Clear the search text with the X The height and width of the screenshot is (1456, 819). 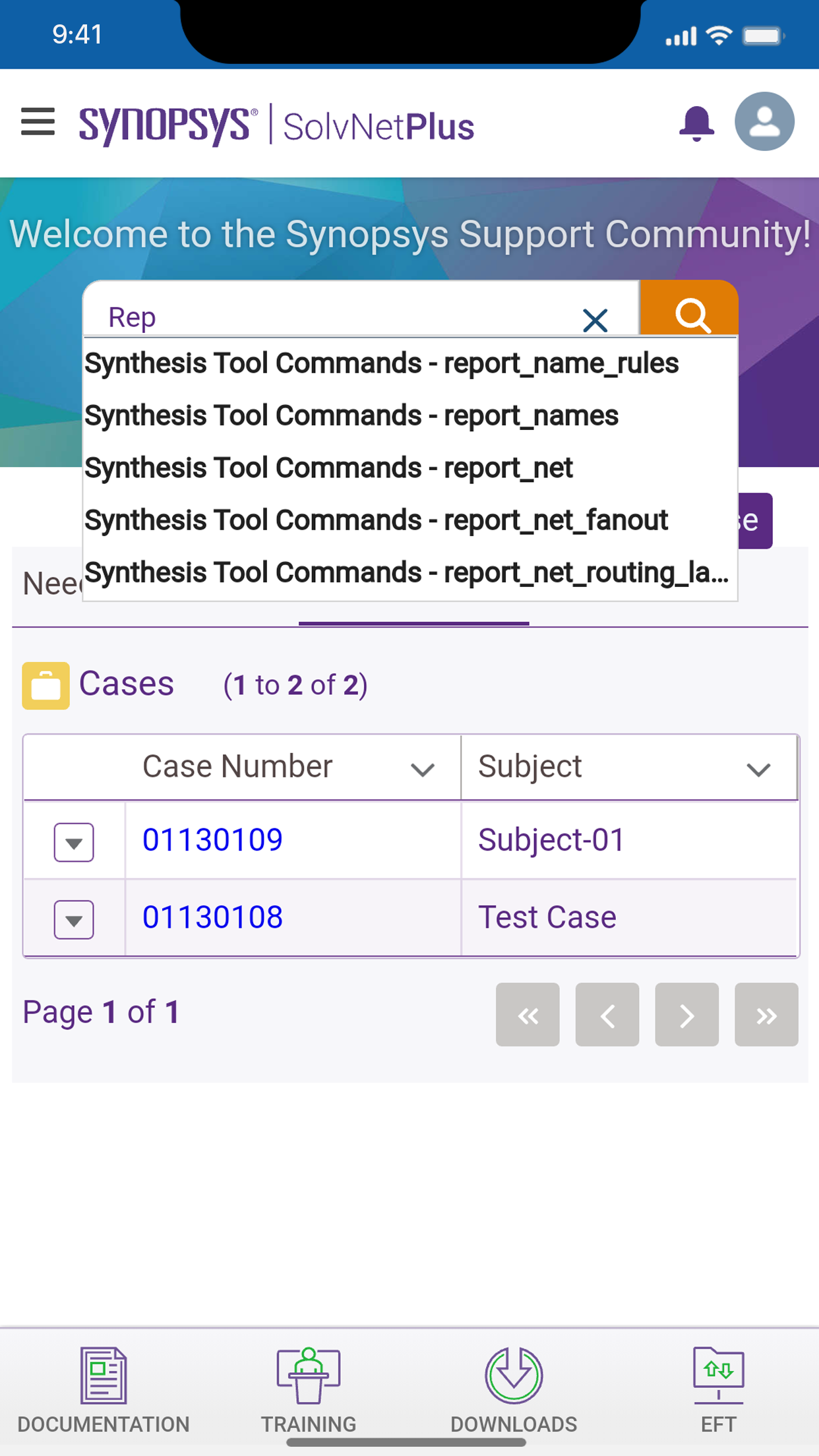click(x=595, y=320)
